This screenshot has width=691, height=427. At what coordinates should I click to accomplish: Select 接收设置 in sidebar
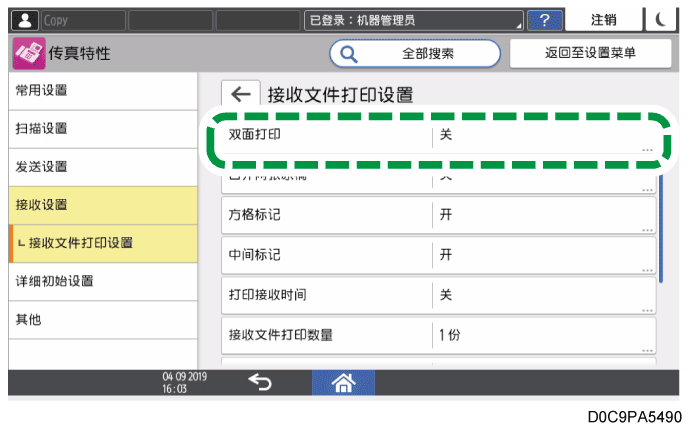[x=103, y=205]
